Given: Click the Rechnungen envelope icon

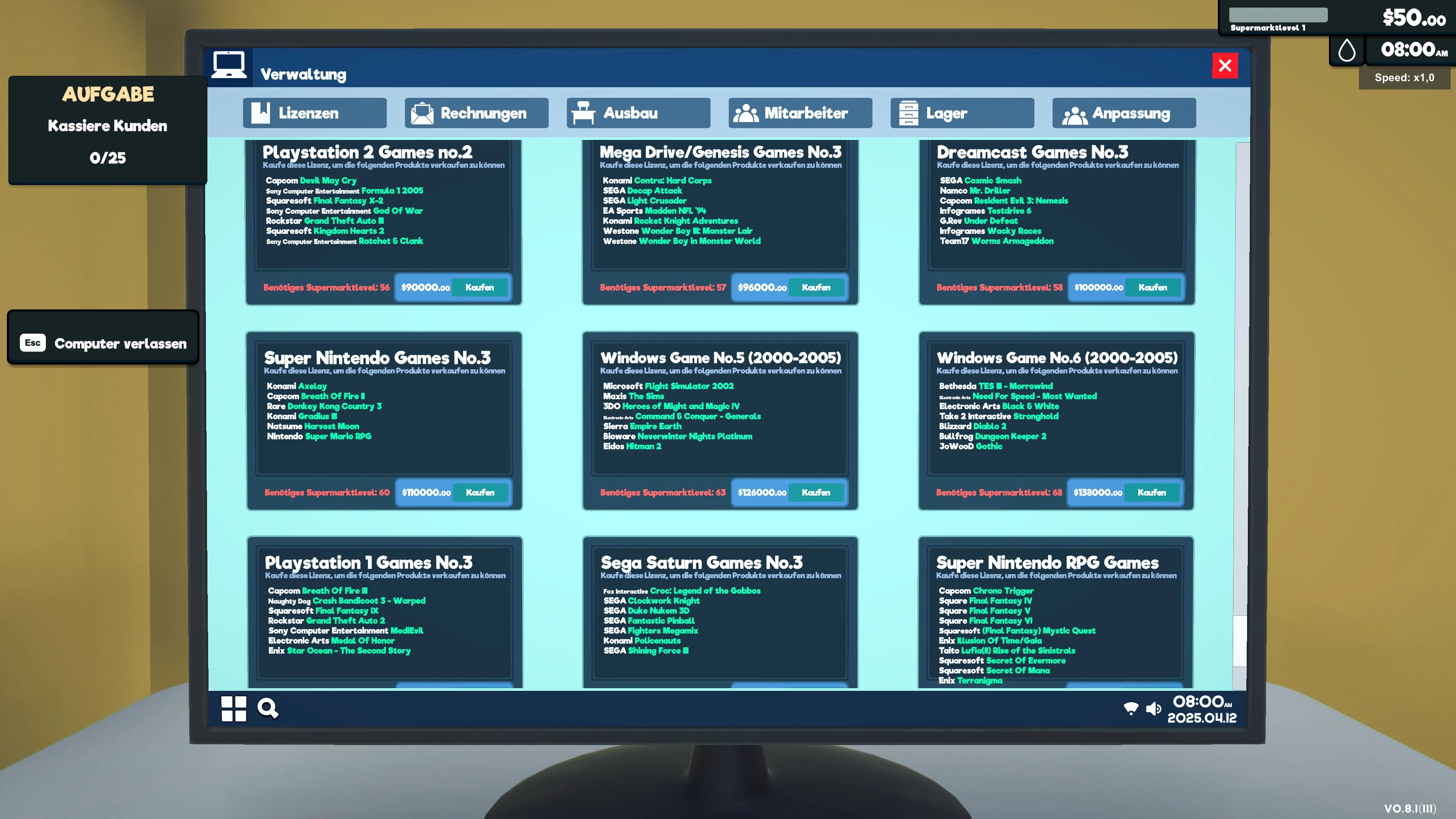Looking at the screenshot, I should (422, 113).
